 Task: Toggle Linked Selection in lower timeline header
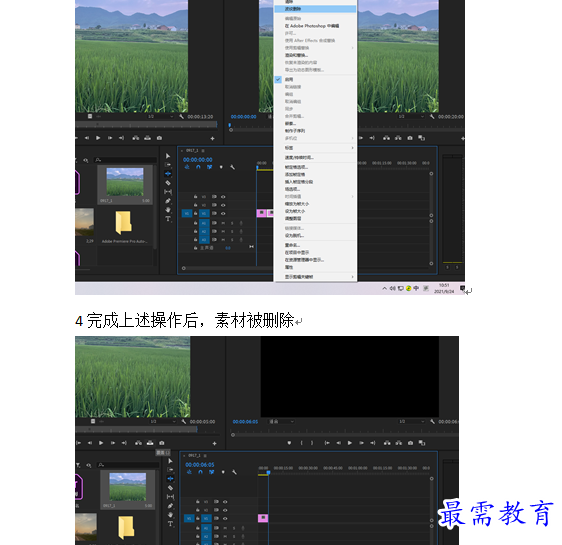pyautogui.click(x=212, y=472)
